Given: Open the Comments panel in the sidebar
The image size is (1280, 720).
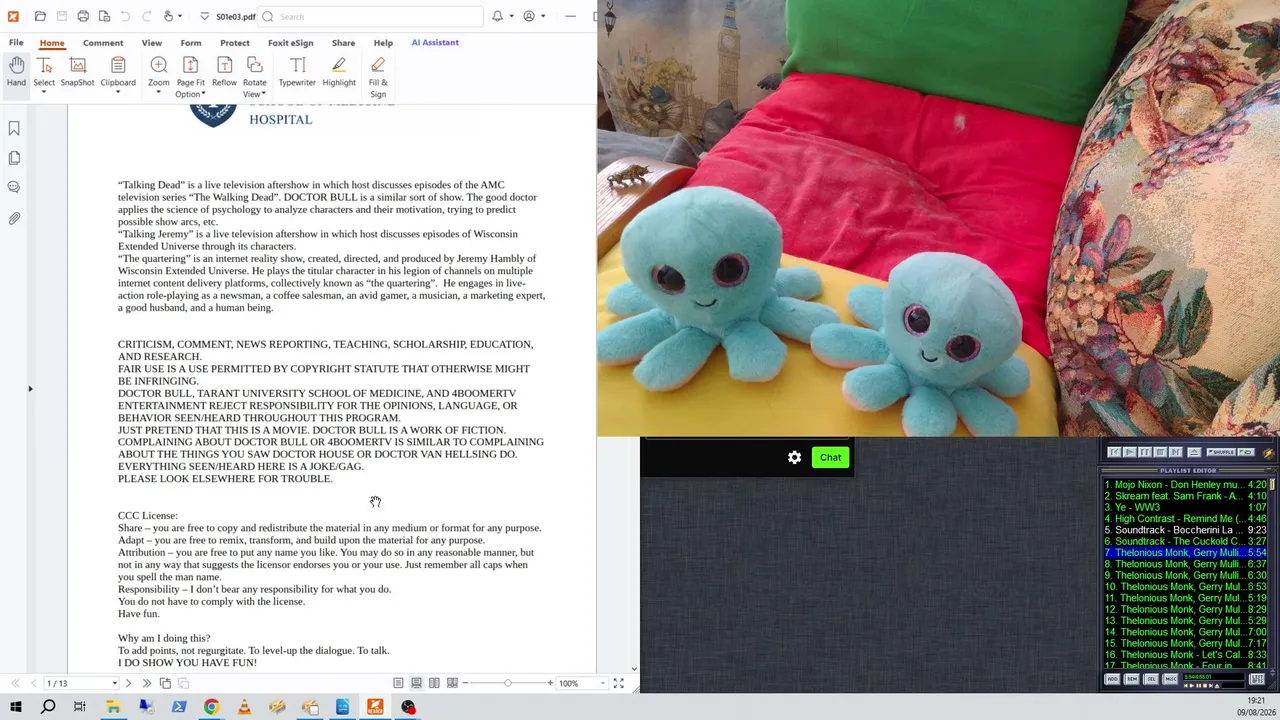Looking at the screenshot, I should pyautogui.click(x=14, y=187).
